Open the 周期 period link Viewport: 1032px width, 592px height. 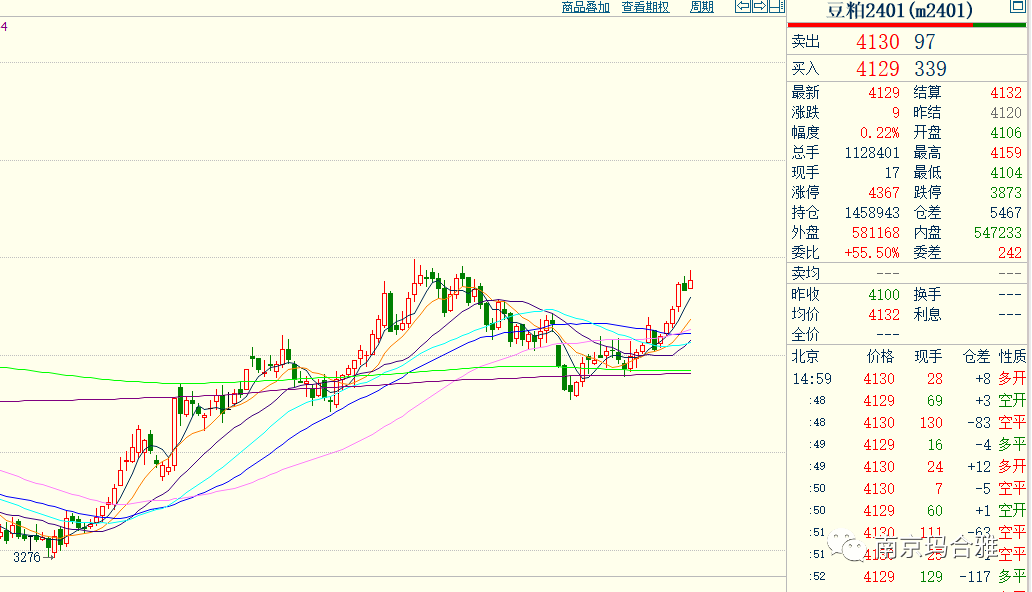point(702,7)
